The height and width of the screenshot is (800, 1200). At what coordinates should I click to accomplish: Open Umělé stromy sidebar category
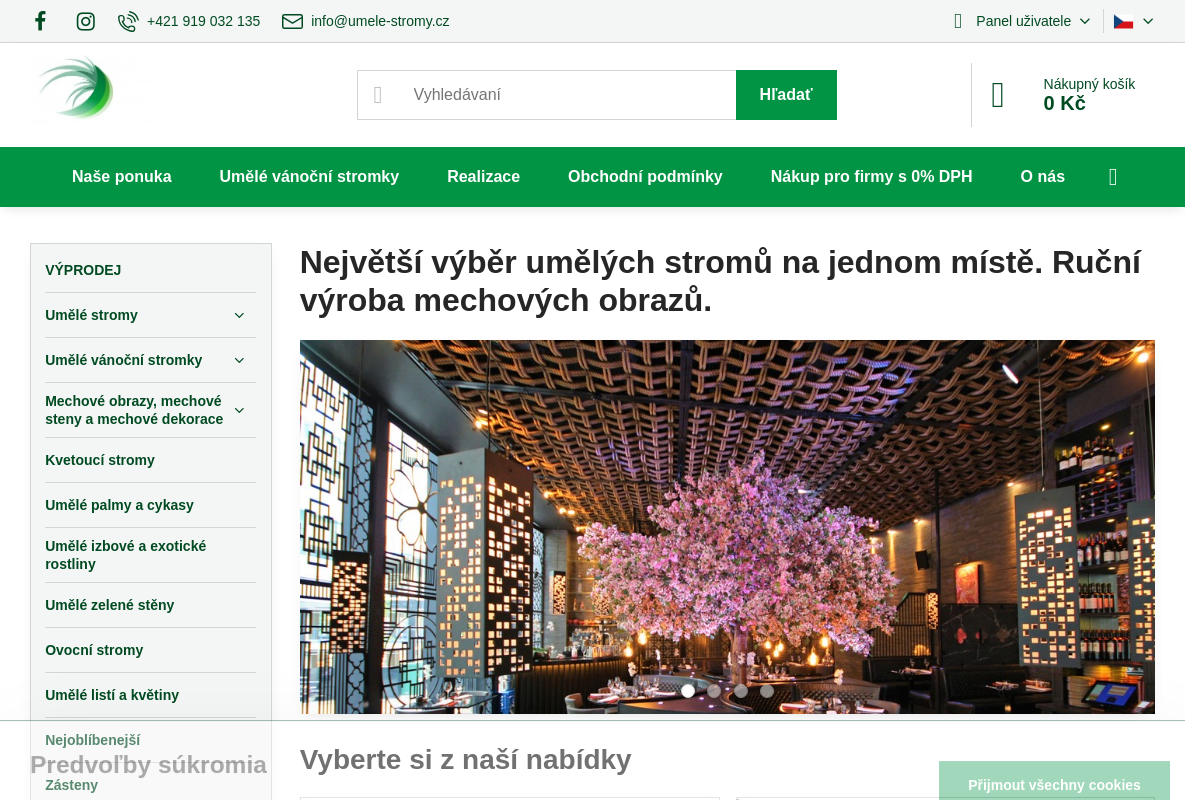[91, 315]
